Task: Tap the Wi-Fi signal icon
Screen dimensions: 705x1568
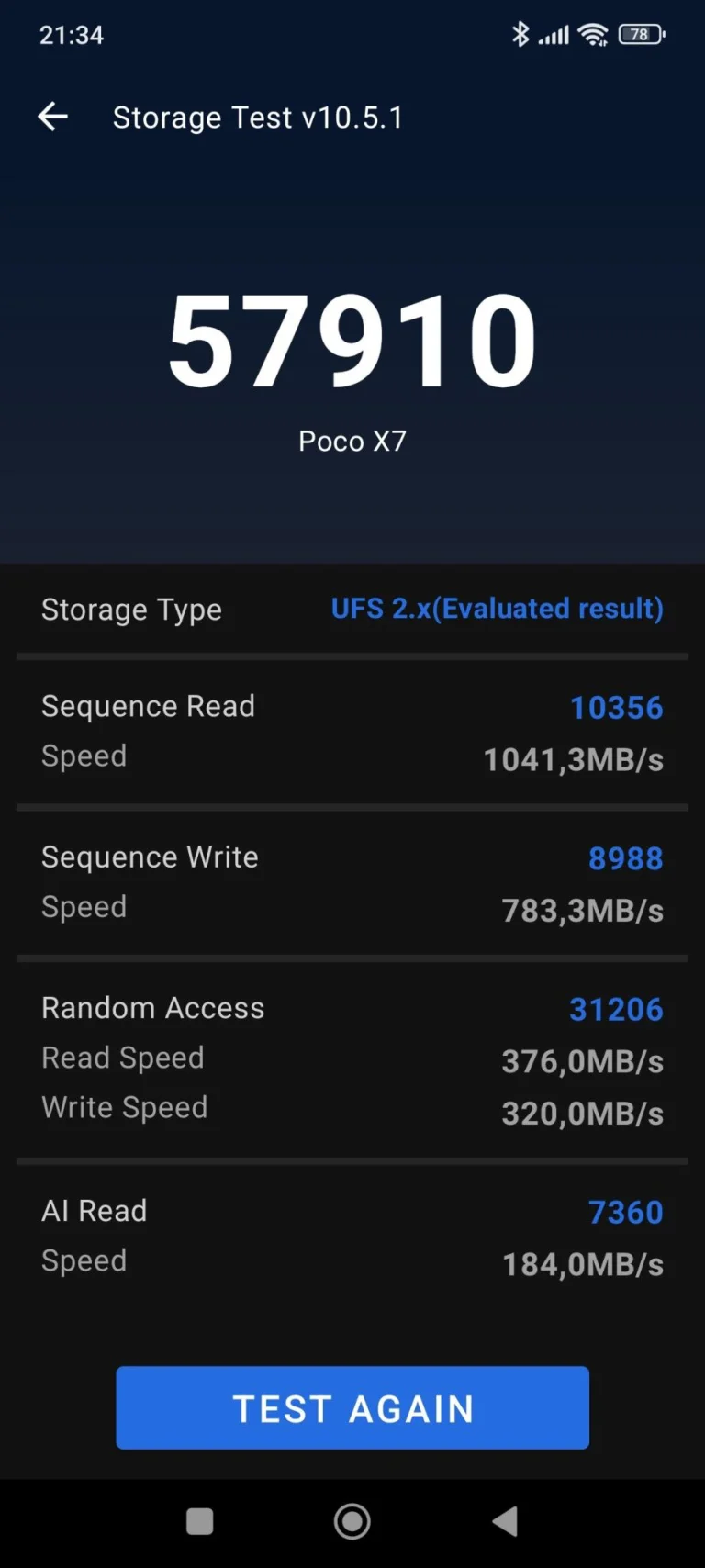Action: click(593, 34)
